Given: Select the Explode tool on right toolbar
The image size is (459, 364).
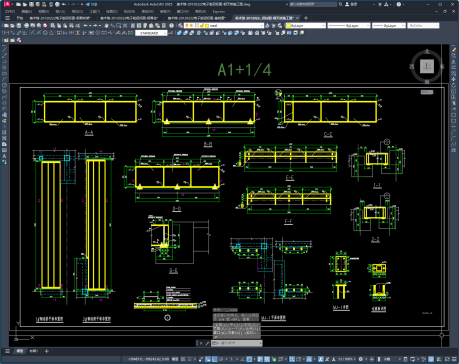Looking at the screenshot, I should (454, 150).
